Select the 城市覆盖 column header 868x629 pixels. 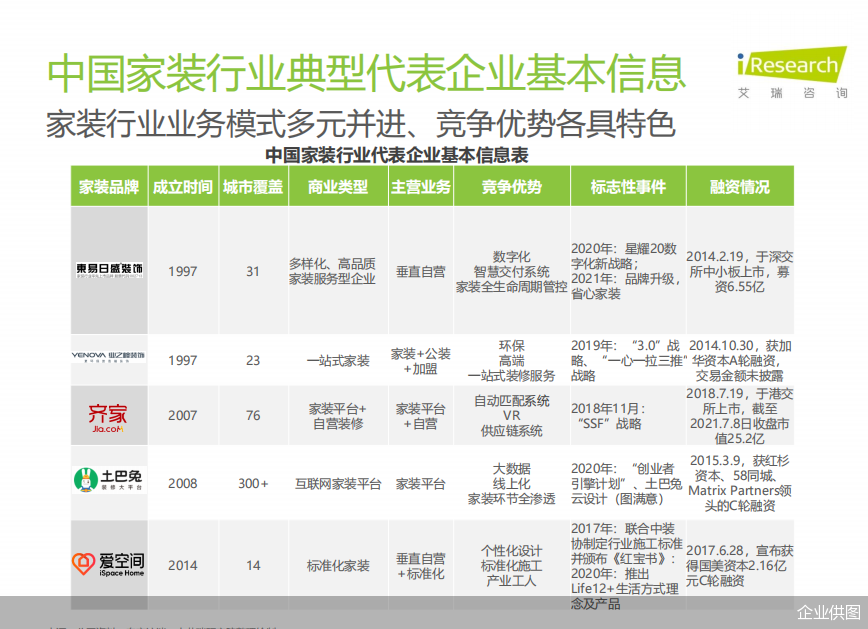click(x=253, y=187)
